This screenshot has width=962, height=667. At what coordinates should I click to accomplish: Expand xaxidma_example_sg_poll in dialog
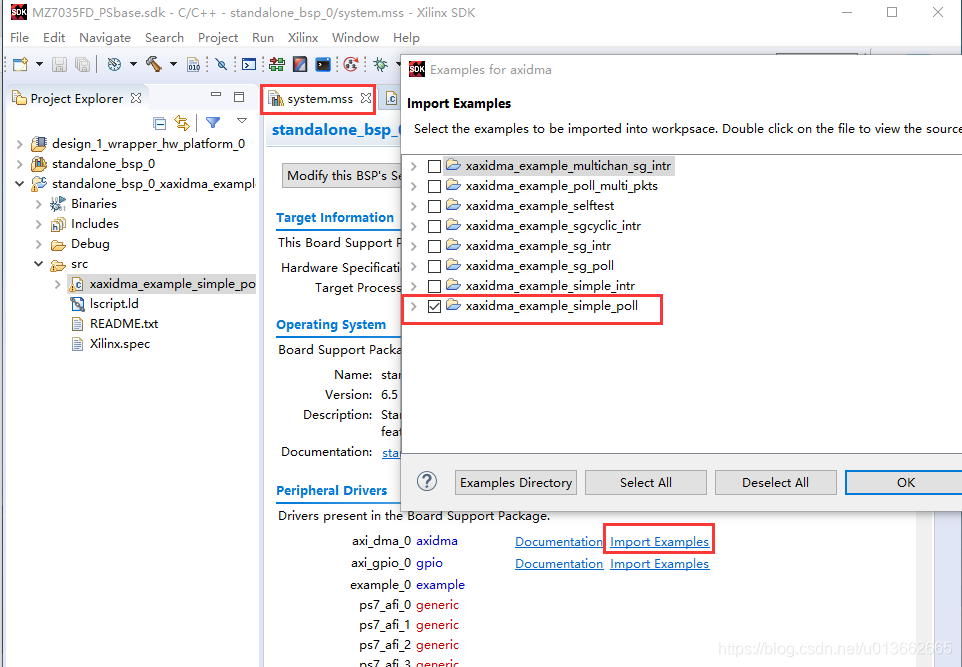pos(414,266)
